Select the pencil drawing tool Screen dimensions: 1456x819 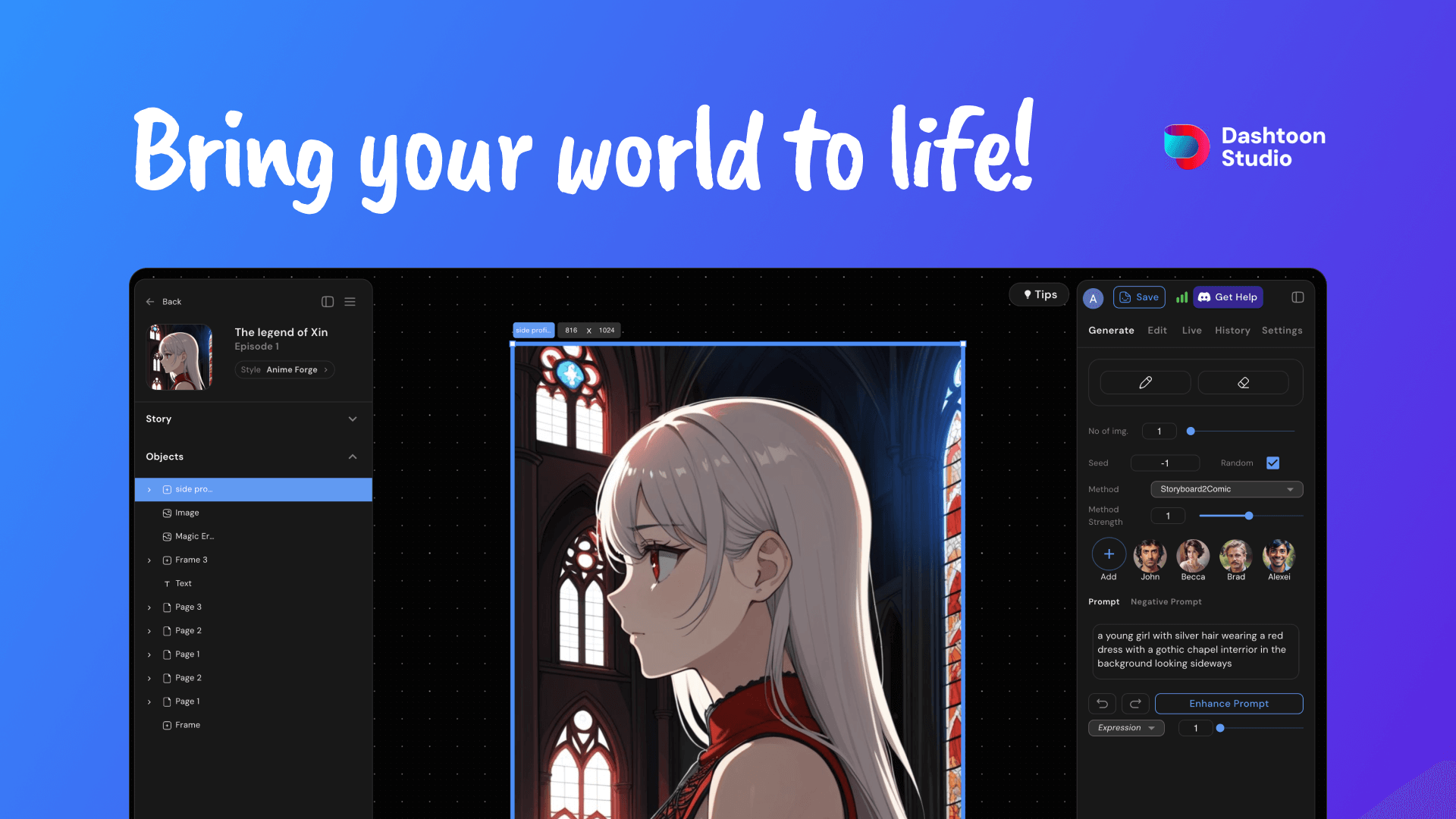click(1145, 382)
